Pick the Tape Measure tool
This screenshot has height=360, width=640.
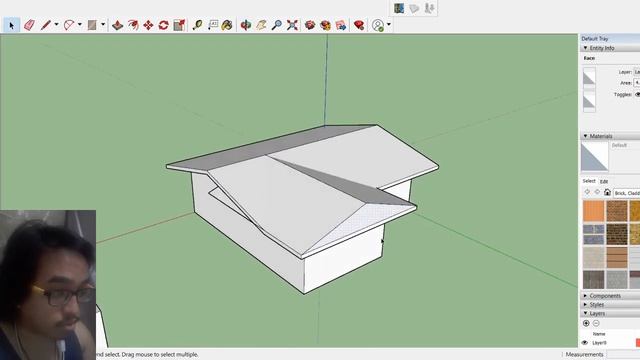coord(198,25)
